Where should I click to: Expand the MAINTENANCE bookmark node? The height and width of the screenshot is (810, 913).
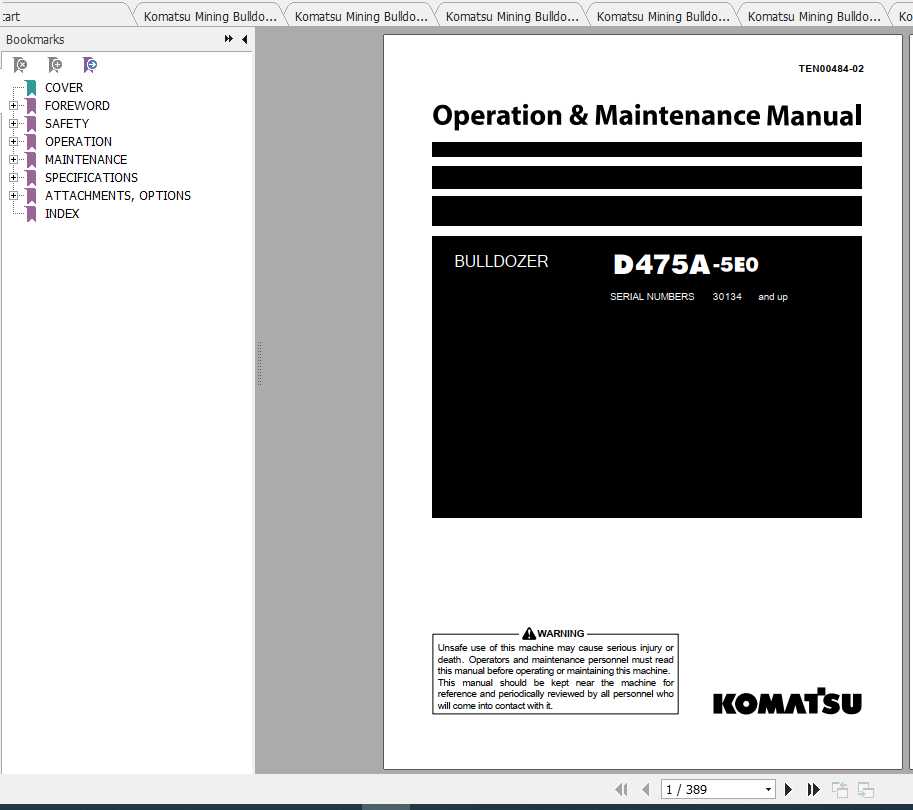tap(13, 159)
